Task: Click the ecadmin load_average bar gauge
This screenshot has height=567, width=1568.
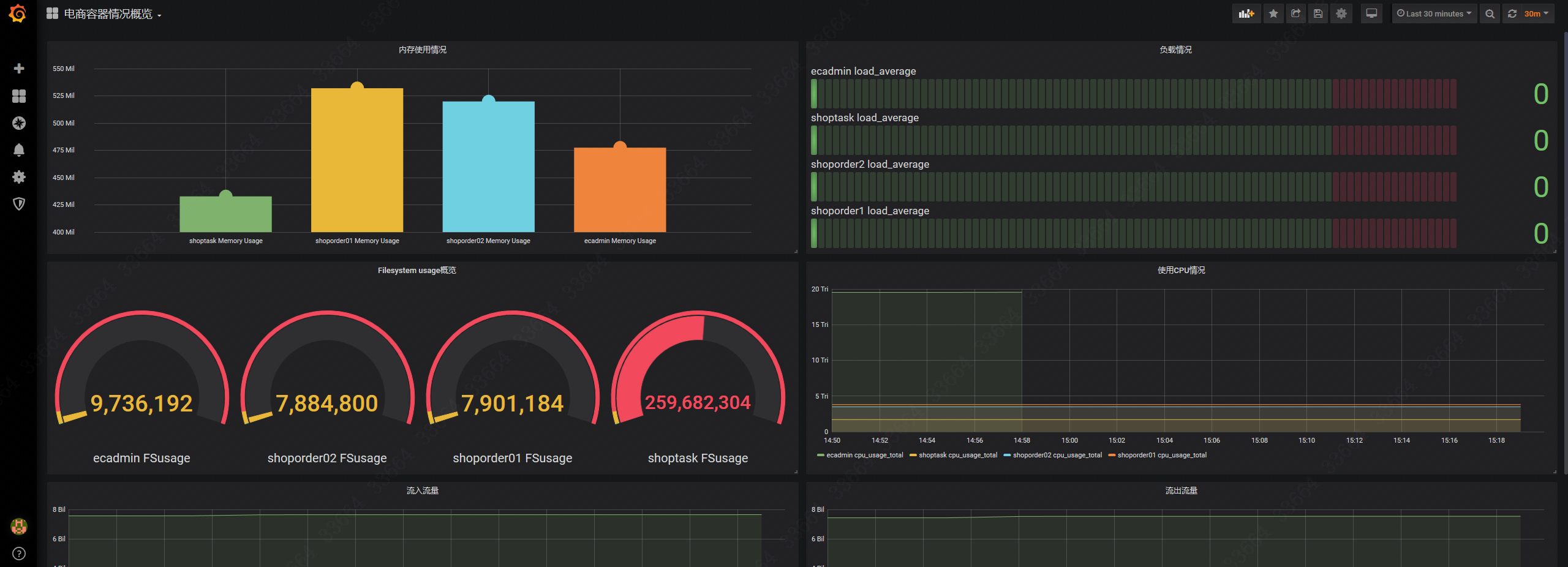Action: tap(1134, 94)
